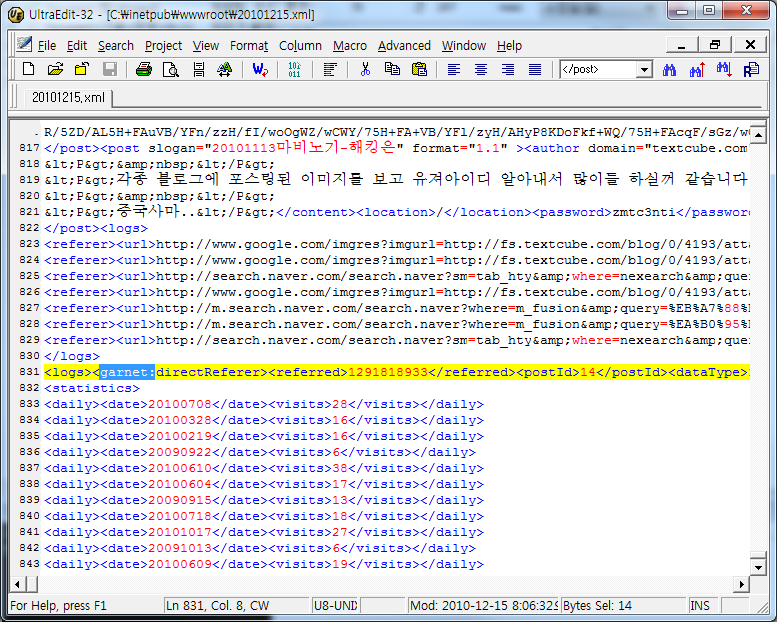
Task: Click the Find binoculars icon
Action: pyautogui.click(x=670, y=69)
